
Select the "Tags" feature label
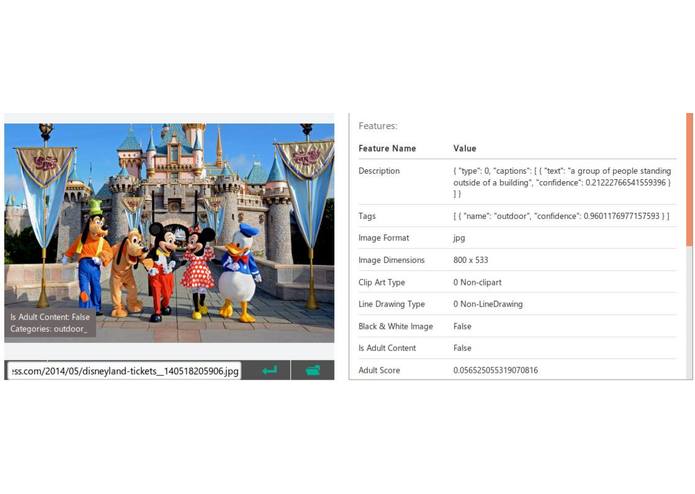click(367, 216)
